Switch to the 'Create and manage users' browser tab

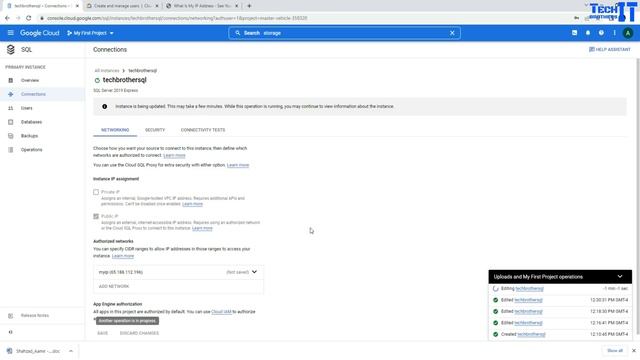pyautogui.click(x=122, y=6)
